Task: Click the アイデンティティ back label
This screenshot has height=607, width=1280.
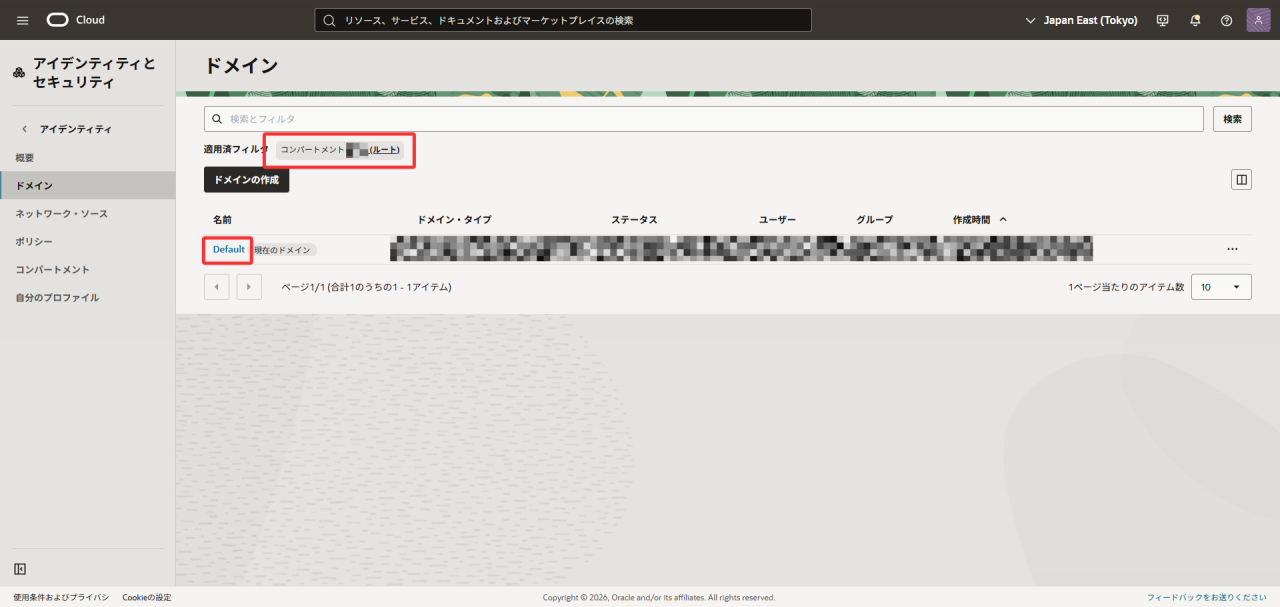Action: click(x=76, y=129)
